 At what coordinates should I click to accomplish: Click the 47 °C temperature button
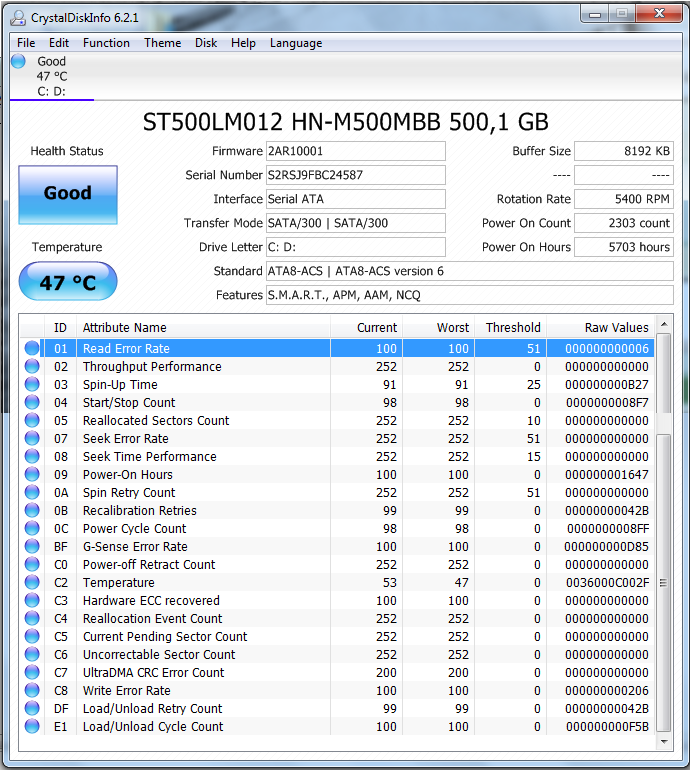coord(68,281)
